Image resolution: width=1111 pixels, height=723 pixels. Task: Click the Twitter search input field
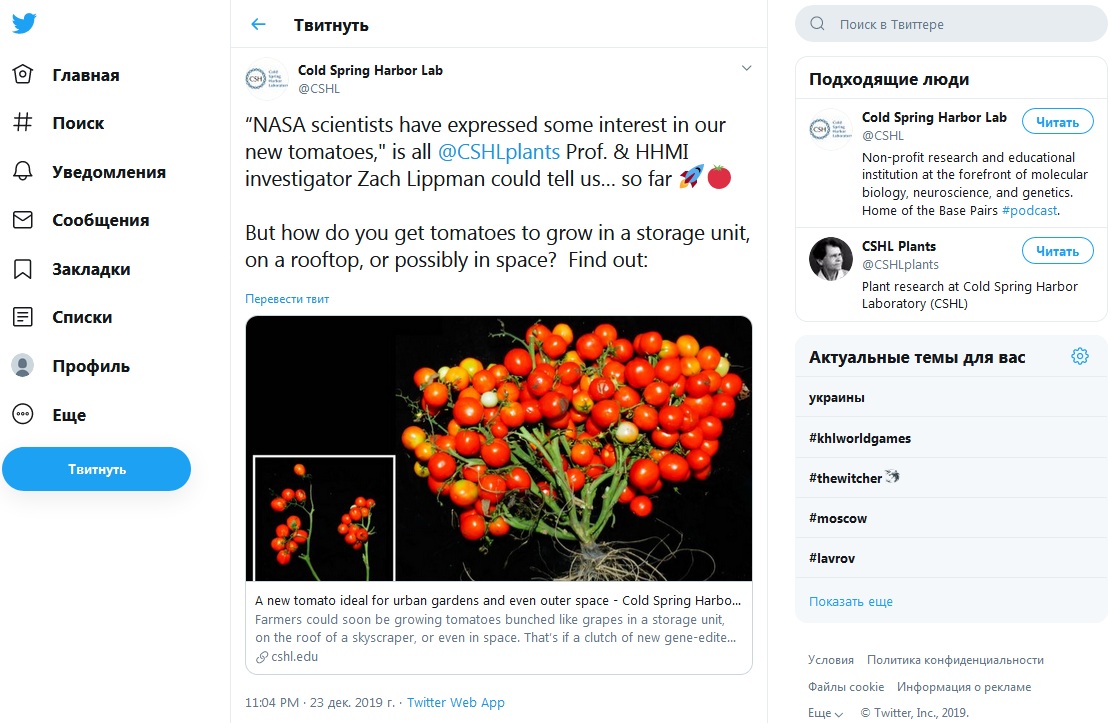coord(960,24)
